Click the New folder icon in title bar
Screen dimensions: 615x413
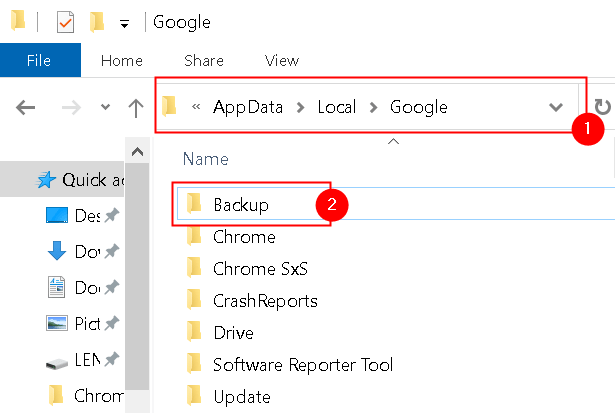[x=96, y=21]
